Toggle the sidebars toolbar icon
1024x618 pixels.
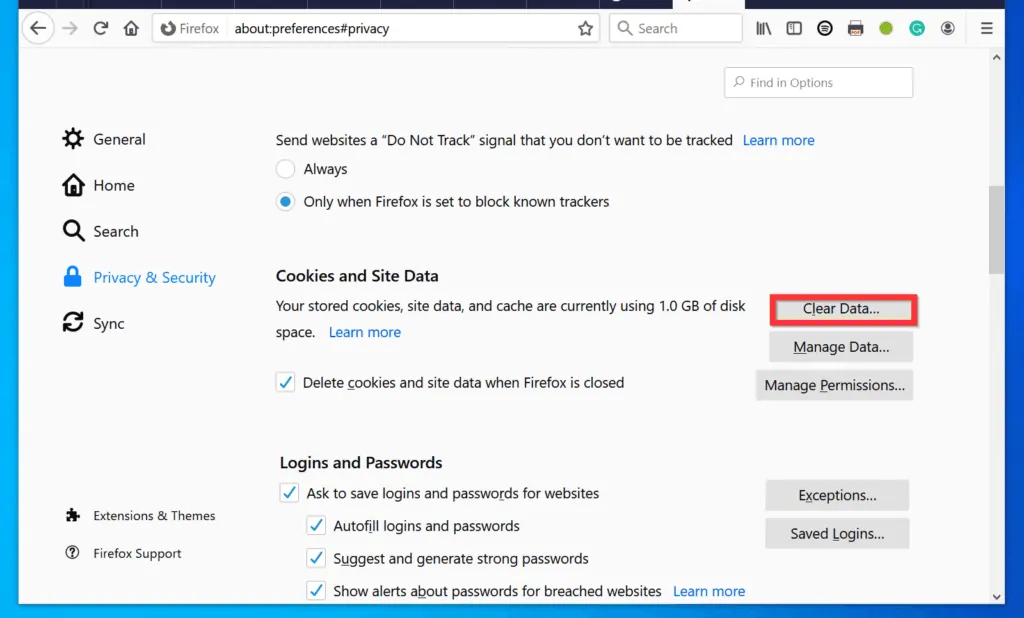[794, 29]
